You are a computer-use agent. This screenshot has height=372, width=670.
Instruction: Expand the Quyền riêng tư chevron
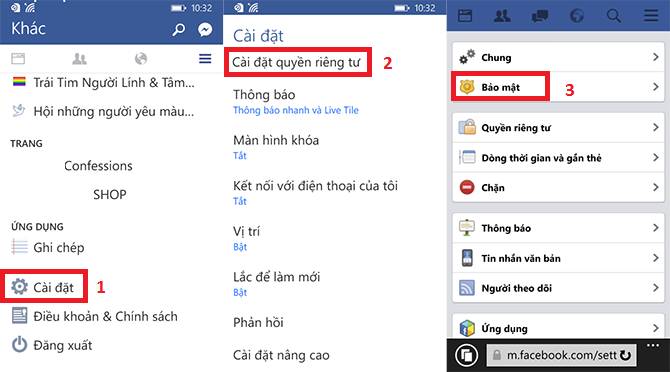(655, 127)
